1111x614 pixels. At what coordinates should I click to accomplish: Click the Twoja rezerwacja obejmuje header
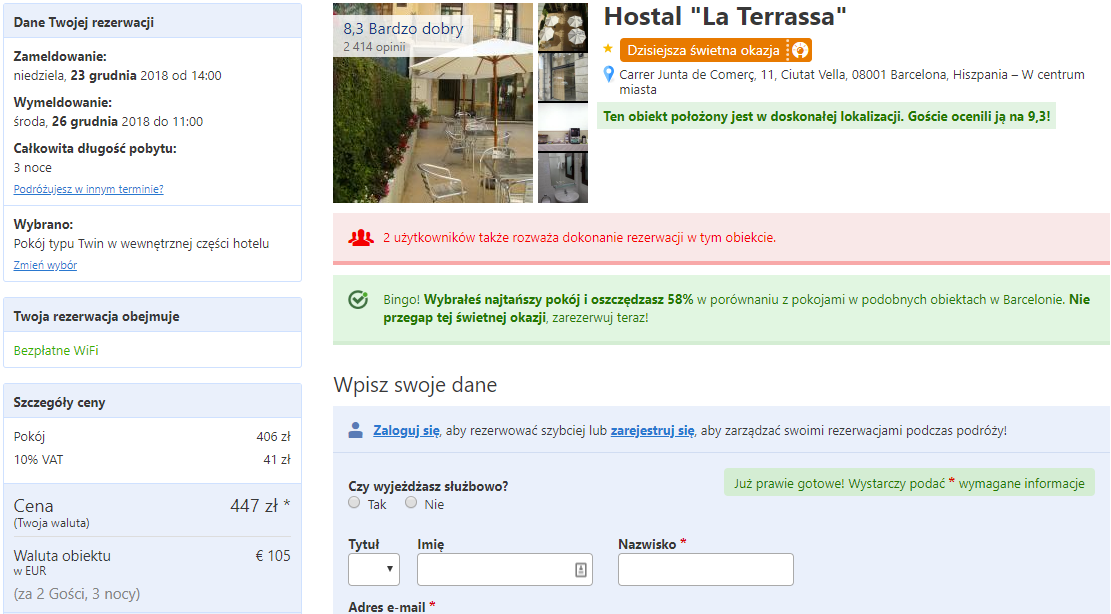[152, 316]
